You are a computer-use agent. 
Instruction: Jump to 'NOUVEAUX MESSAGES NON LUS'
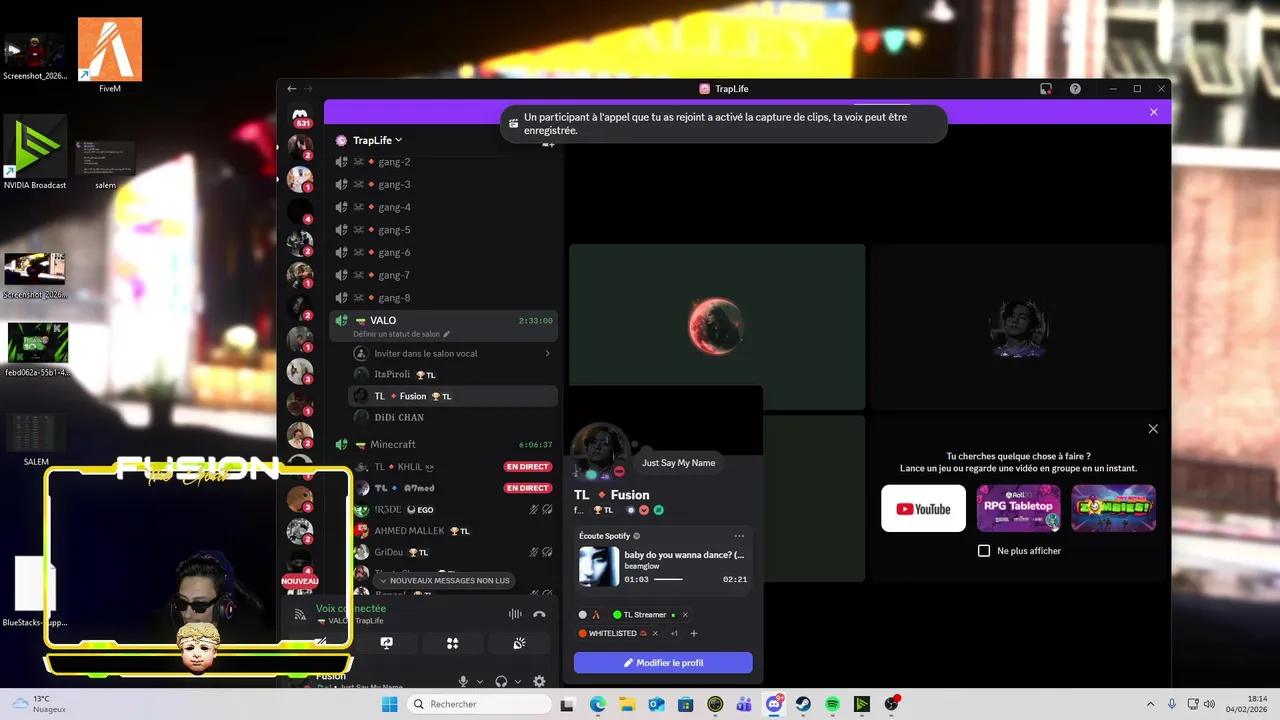443,581
